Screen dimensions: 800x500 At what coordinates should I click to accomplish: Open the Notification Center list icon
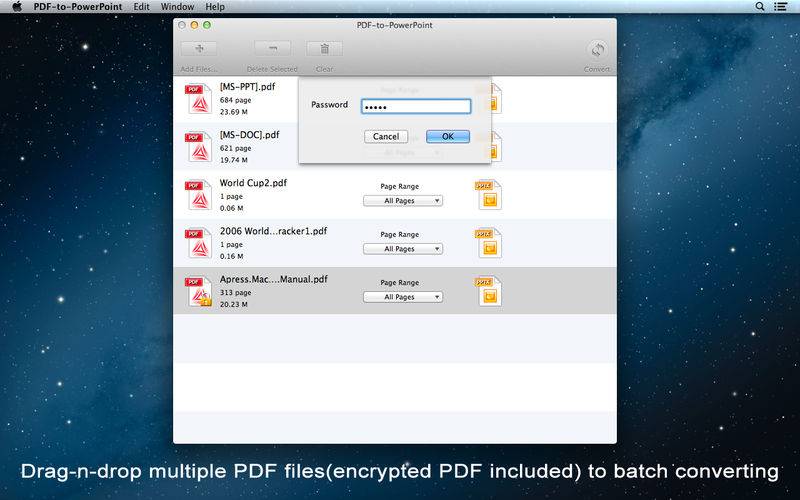780,7
